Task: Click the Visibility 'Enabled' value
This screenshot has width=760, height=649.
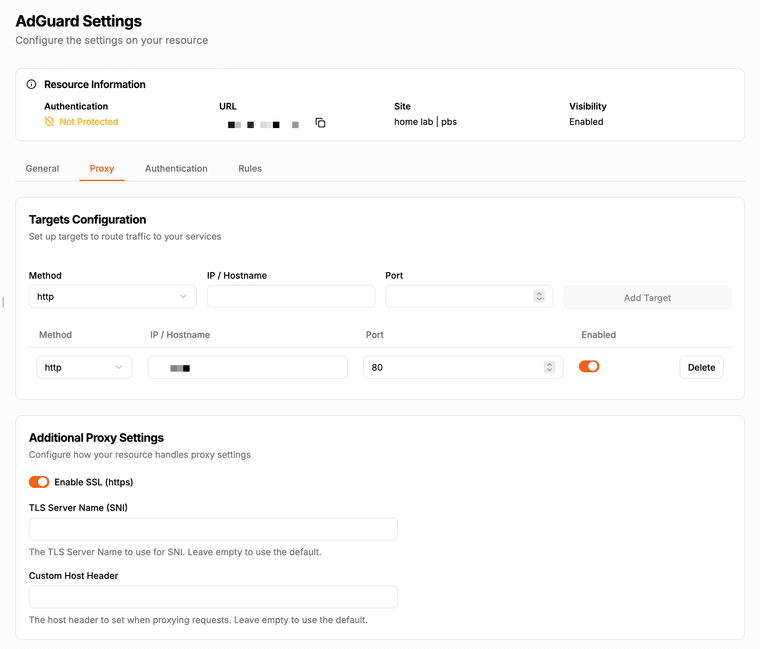Action: tap(586, 122)
